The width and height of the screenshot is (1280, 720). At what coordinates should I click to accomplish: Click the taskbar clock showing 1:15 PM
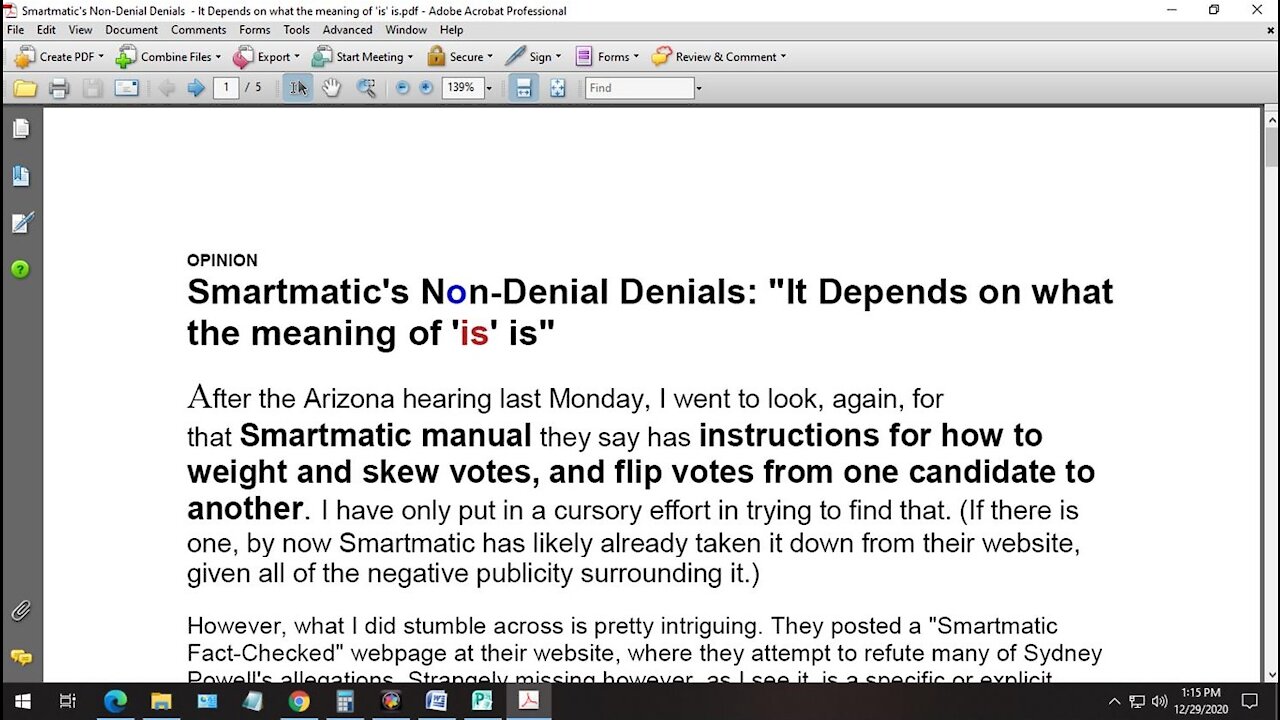(1201, 701)
